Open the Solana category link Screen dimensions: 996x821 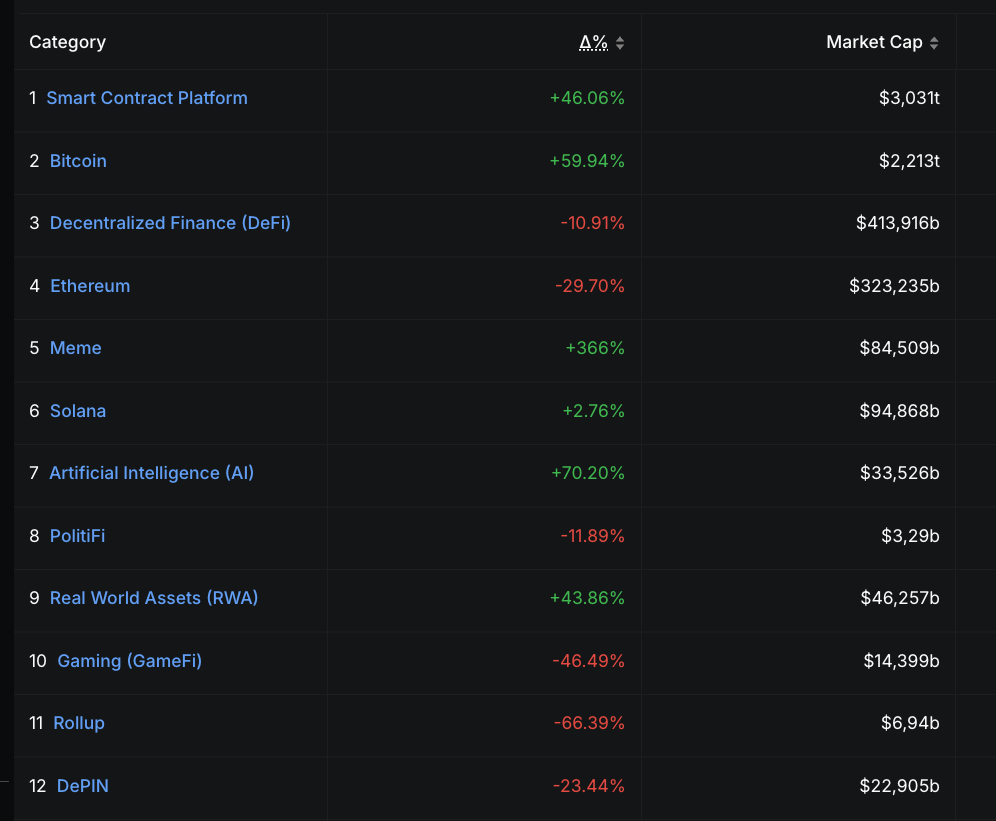77,411
